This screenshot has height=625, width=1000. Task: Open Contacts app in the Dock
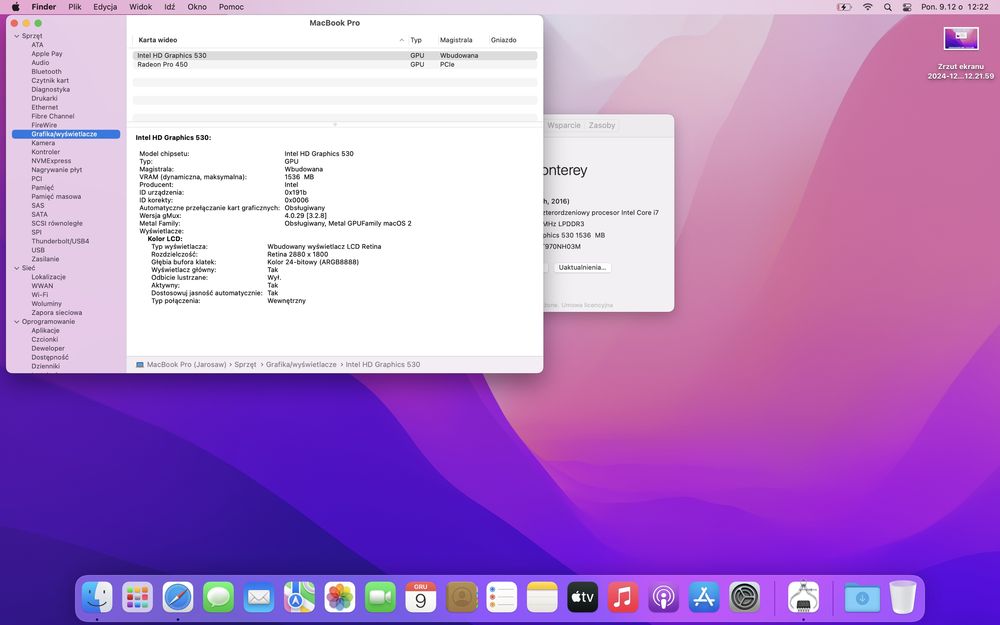[461, 598]
